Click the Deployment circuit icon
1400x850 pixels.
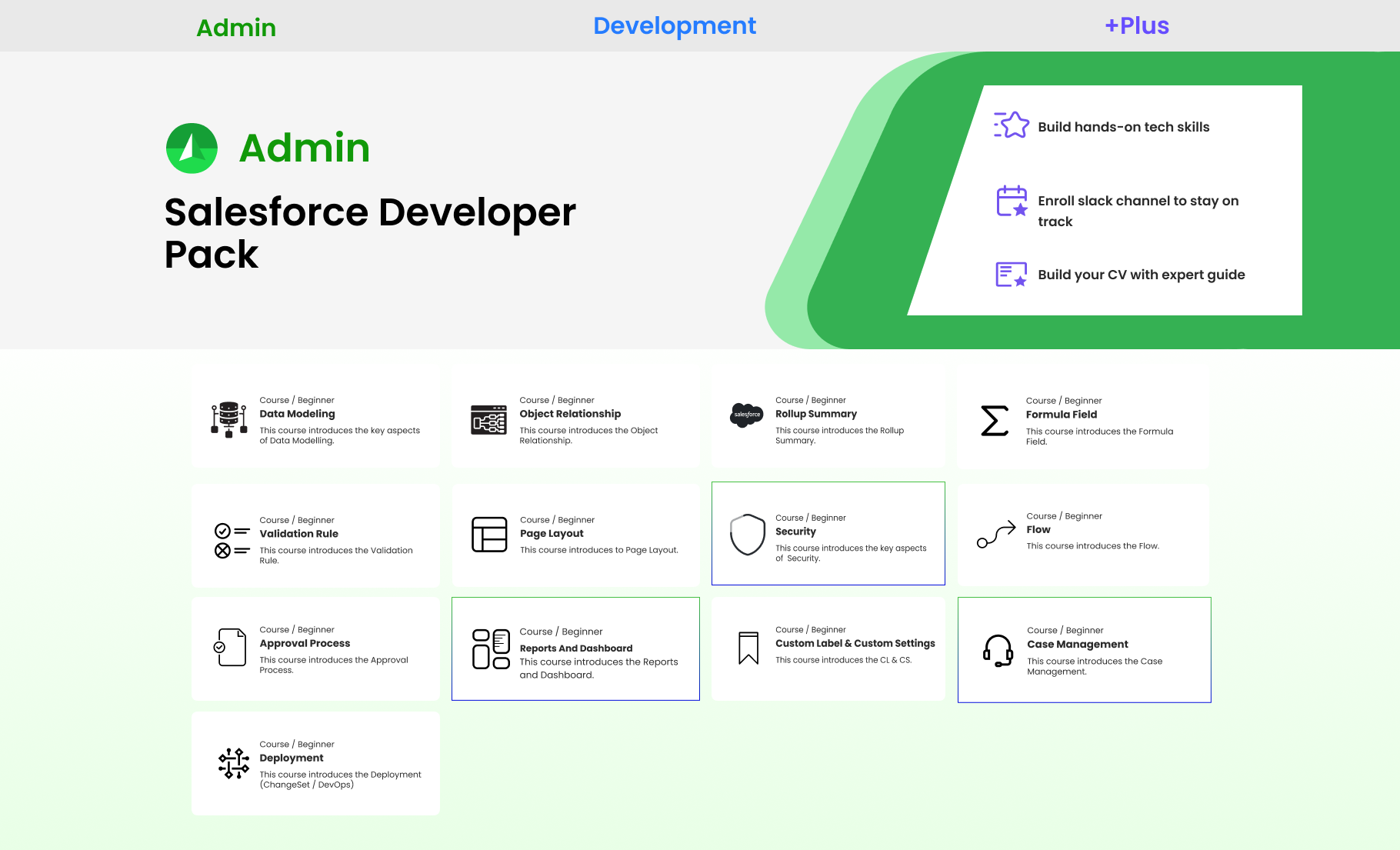(x=234, y=764)
